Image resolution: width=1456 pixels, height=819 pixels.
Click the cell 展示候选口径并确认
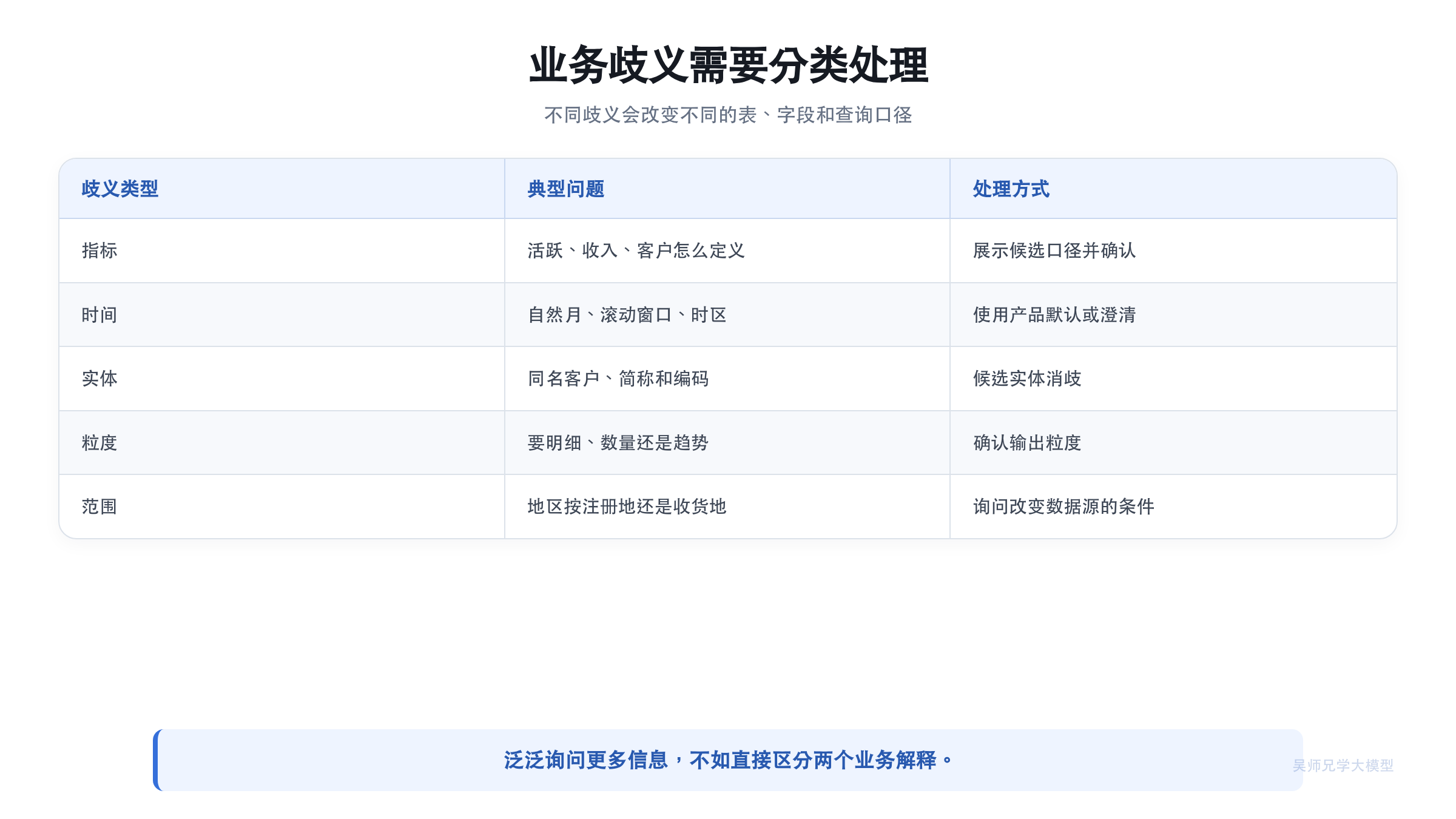(x=1173, y=251)
